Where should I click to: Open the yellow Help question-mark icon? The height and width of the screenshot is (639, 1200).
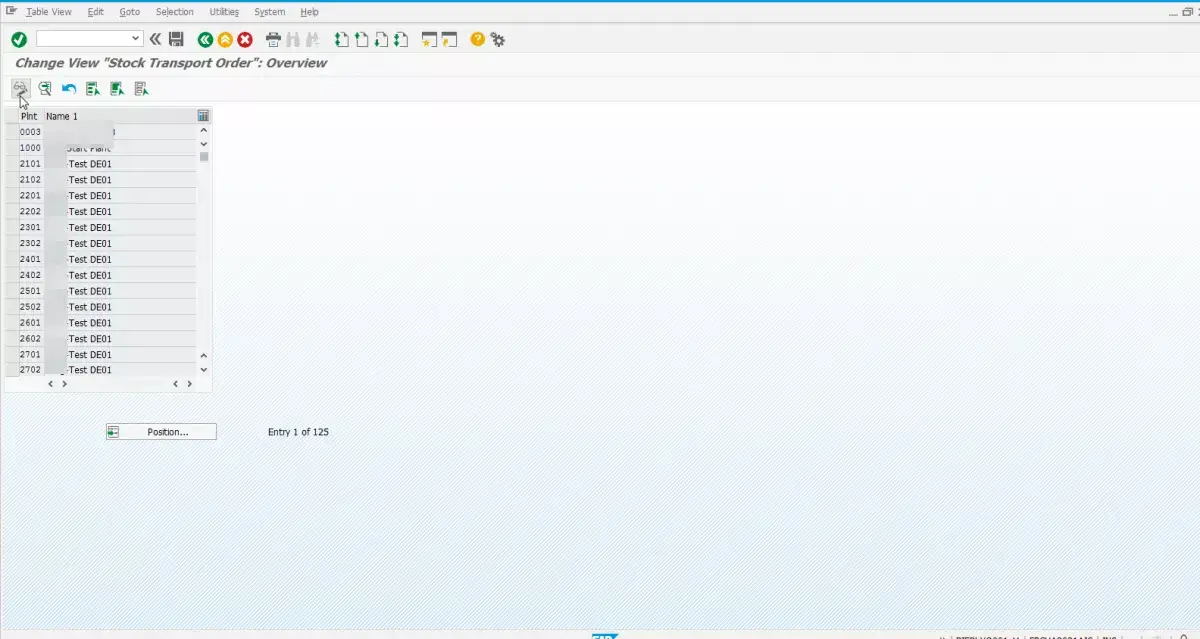pos(478,39)
